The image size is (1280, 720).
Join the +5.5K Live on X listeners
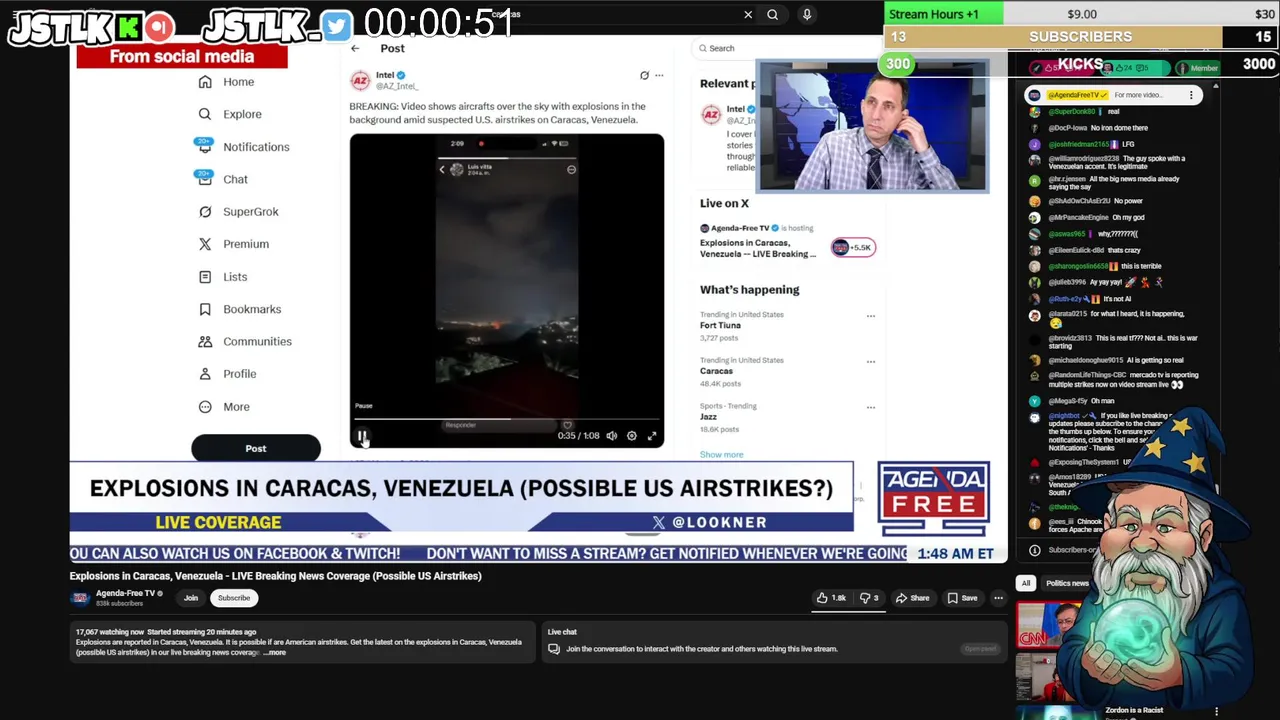[x=853, y=247]
